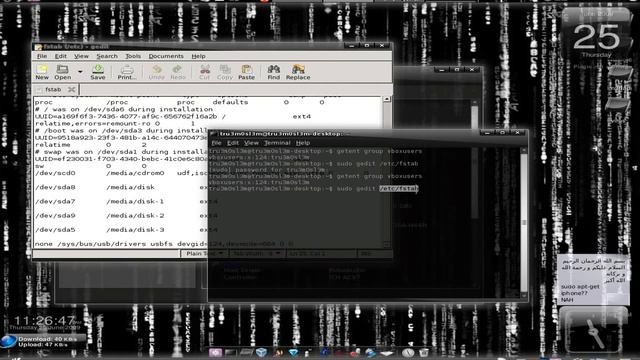Open Find with the binoculars icon
Screen dimensions: 640x360
[273, 72]
